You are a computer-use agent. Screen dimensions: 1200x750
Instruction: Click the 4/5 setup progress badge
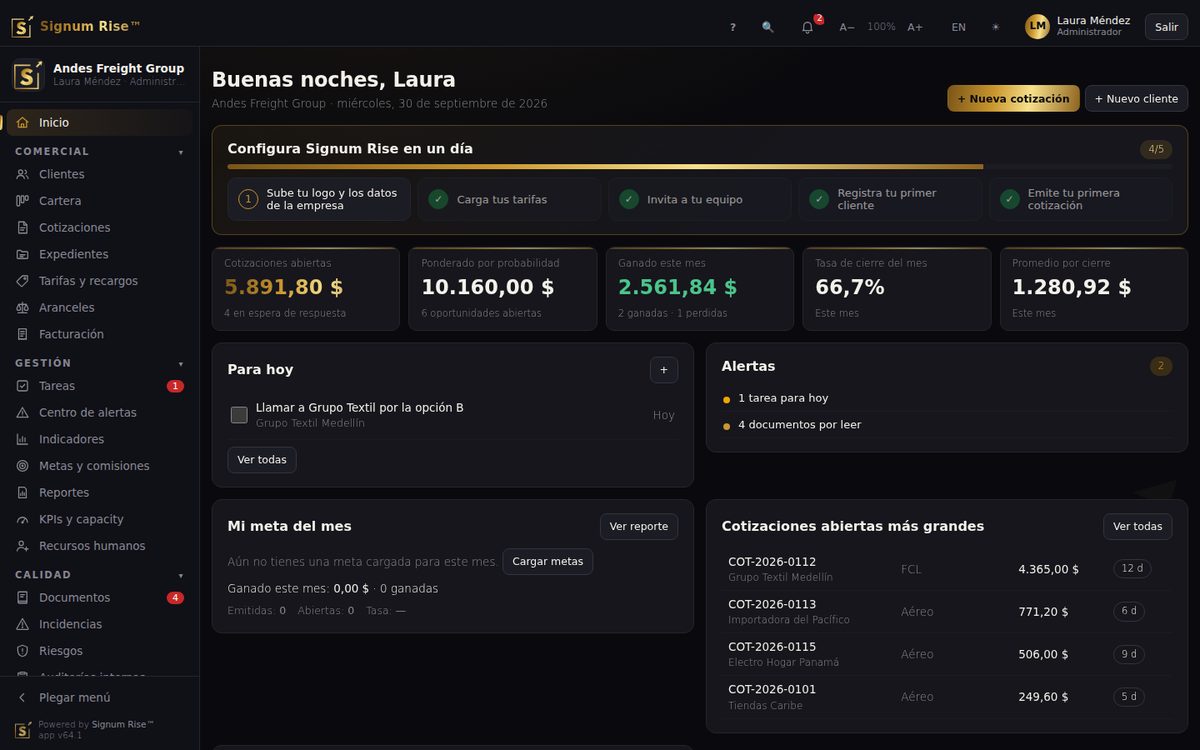pos(1156,149)
